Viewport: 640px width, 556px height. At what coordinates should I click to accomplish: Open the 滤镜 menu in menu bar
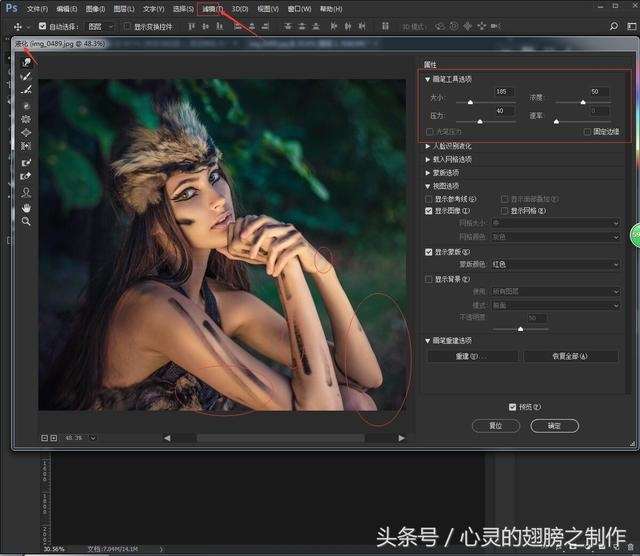[x=211, y=8]
